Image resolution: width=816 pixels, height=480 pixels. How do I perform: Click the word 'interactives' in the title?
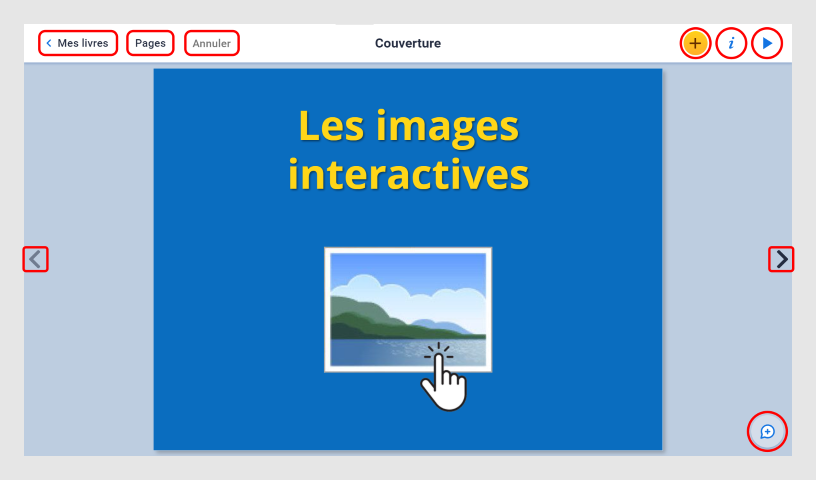pos(408,175)
